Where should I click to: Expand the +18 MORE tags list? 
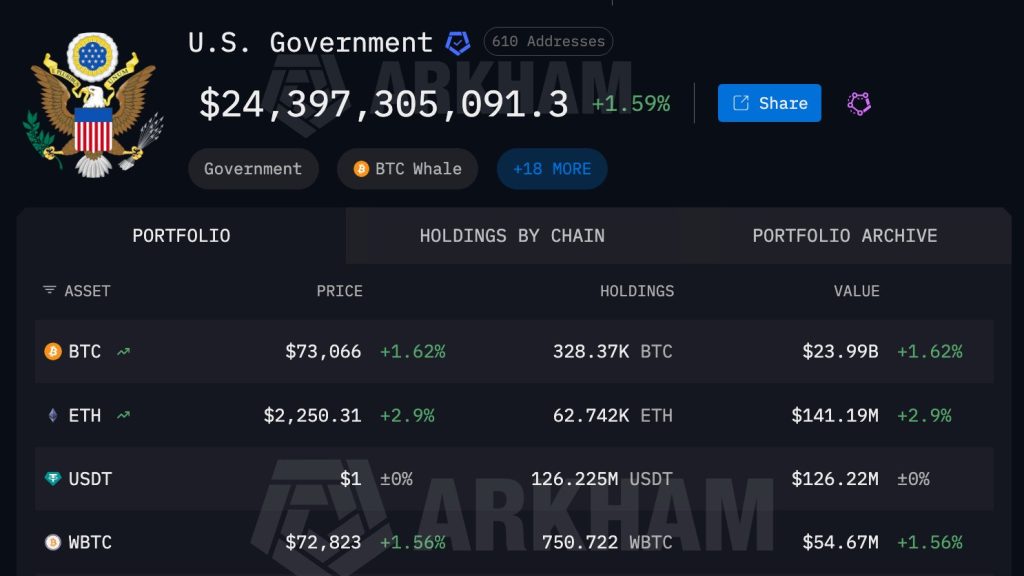[x=551, y=169]
